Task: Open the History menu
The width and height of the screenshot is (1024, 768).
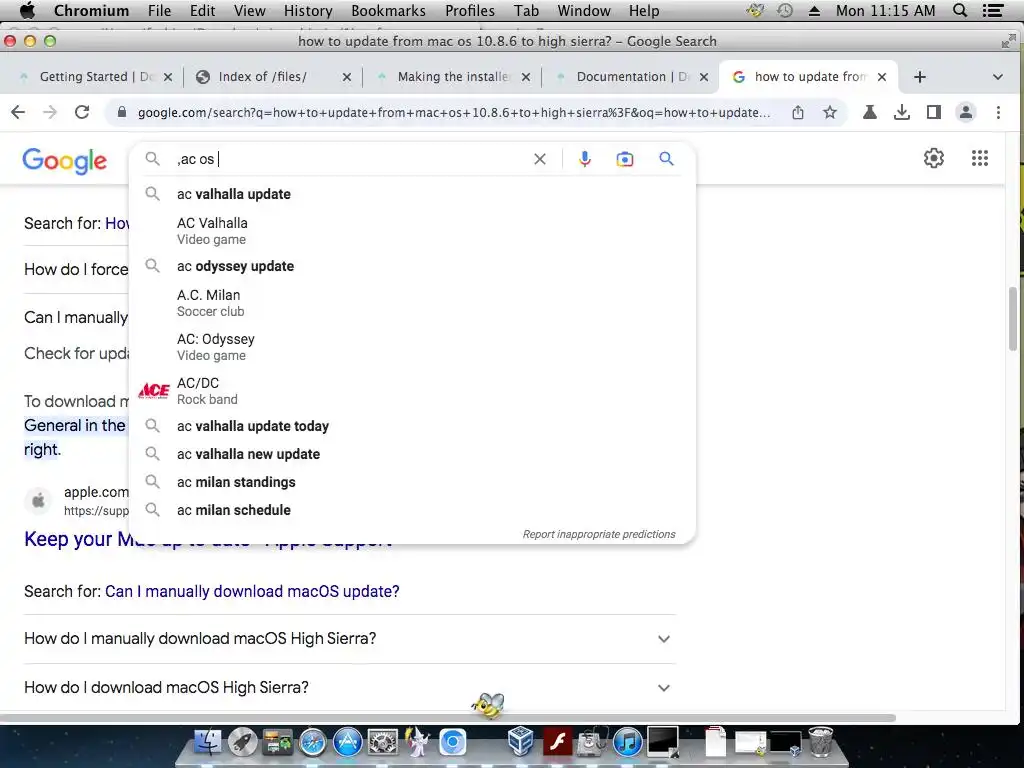Action: (x=308, y=10)
